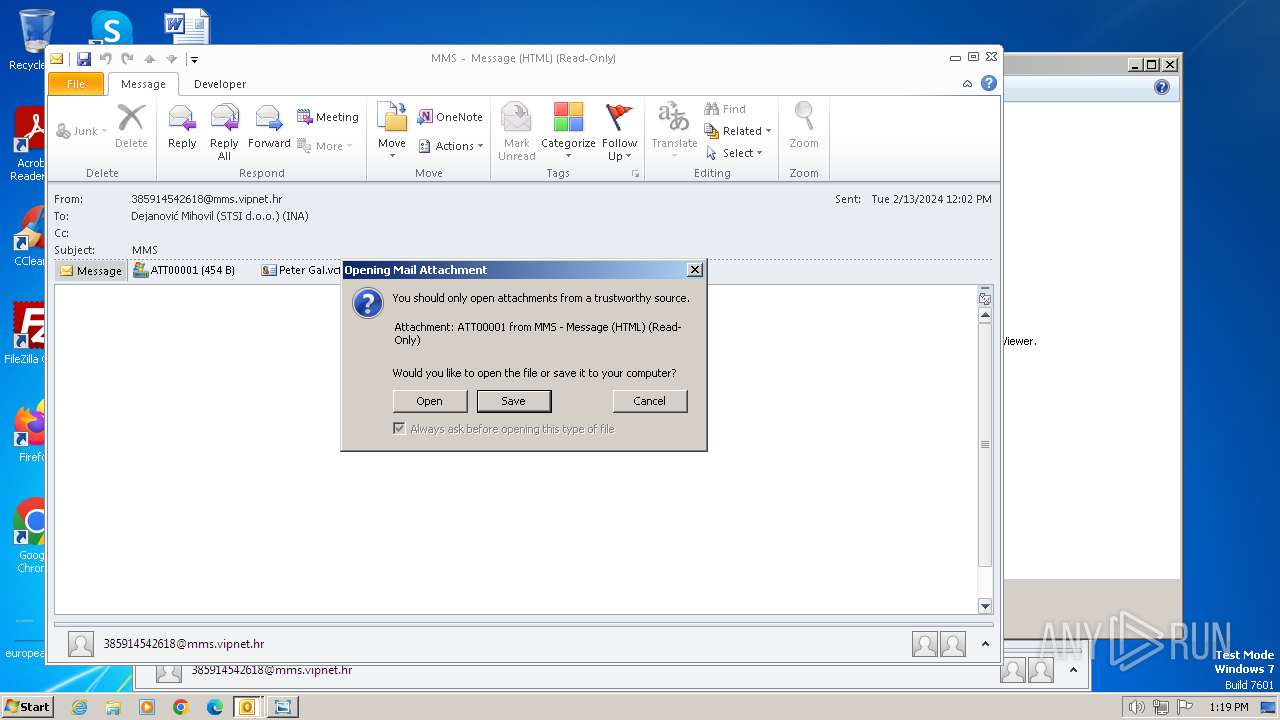The height and width of the screenshot is (720, 1280).
Task: Click the Save icon in quick access toolbar
Action: tap(84, 59)
